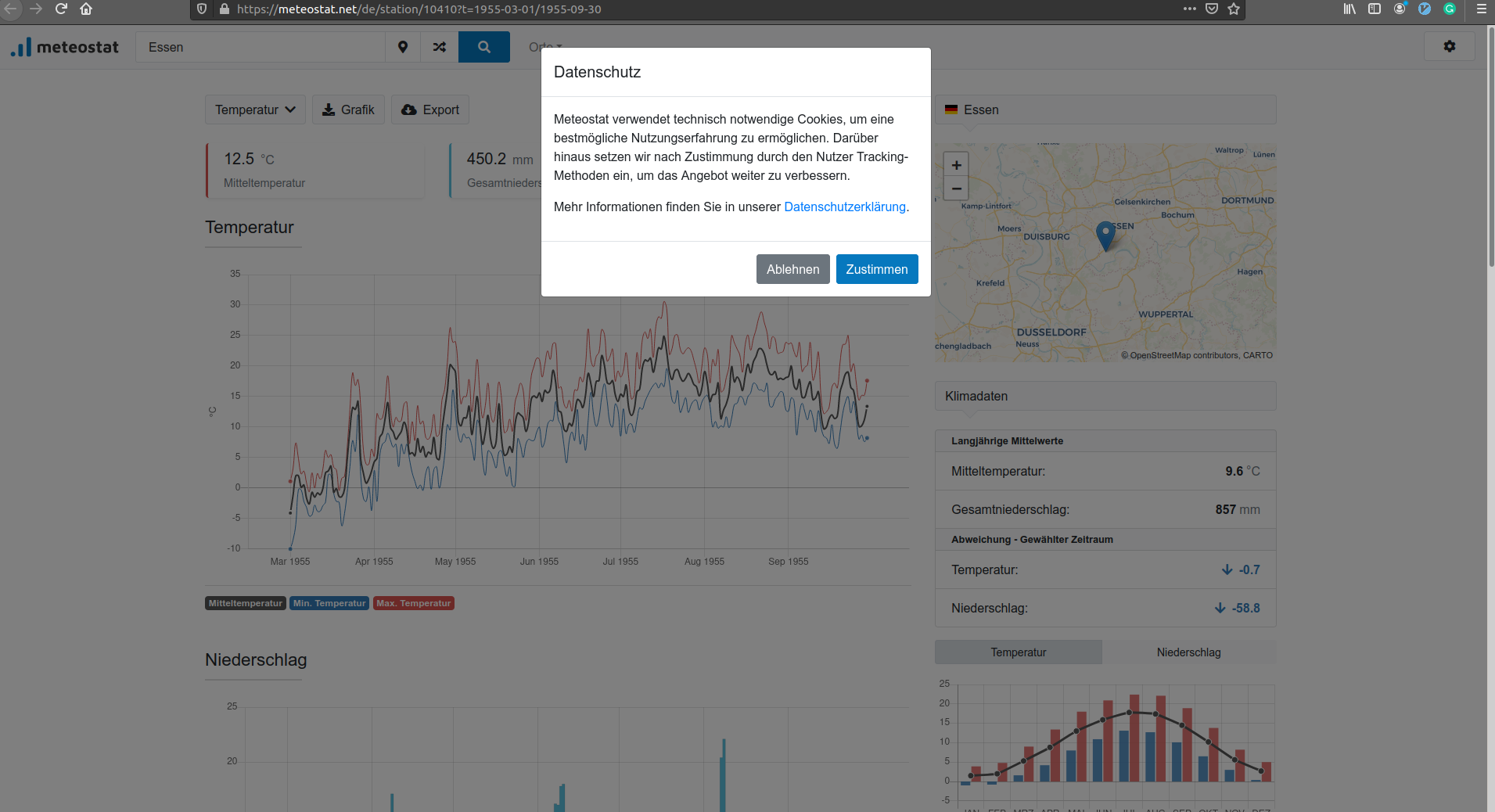
Task: Start the search with the magnifier button
Action: tap(483, 47)
